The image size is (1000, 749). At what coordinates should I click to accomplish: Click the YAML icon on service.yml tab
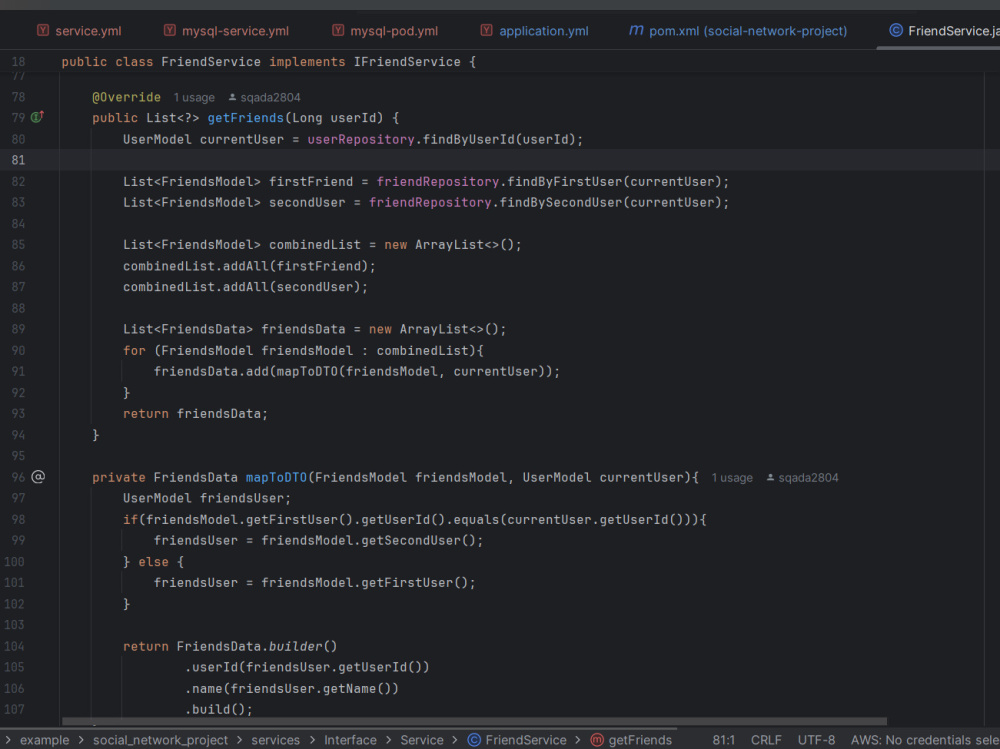pyautogui.click(x=43, y=30)
